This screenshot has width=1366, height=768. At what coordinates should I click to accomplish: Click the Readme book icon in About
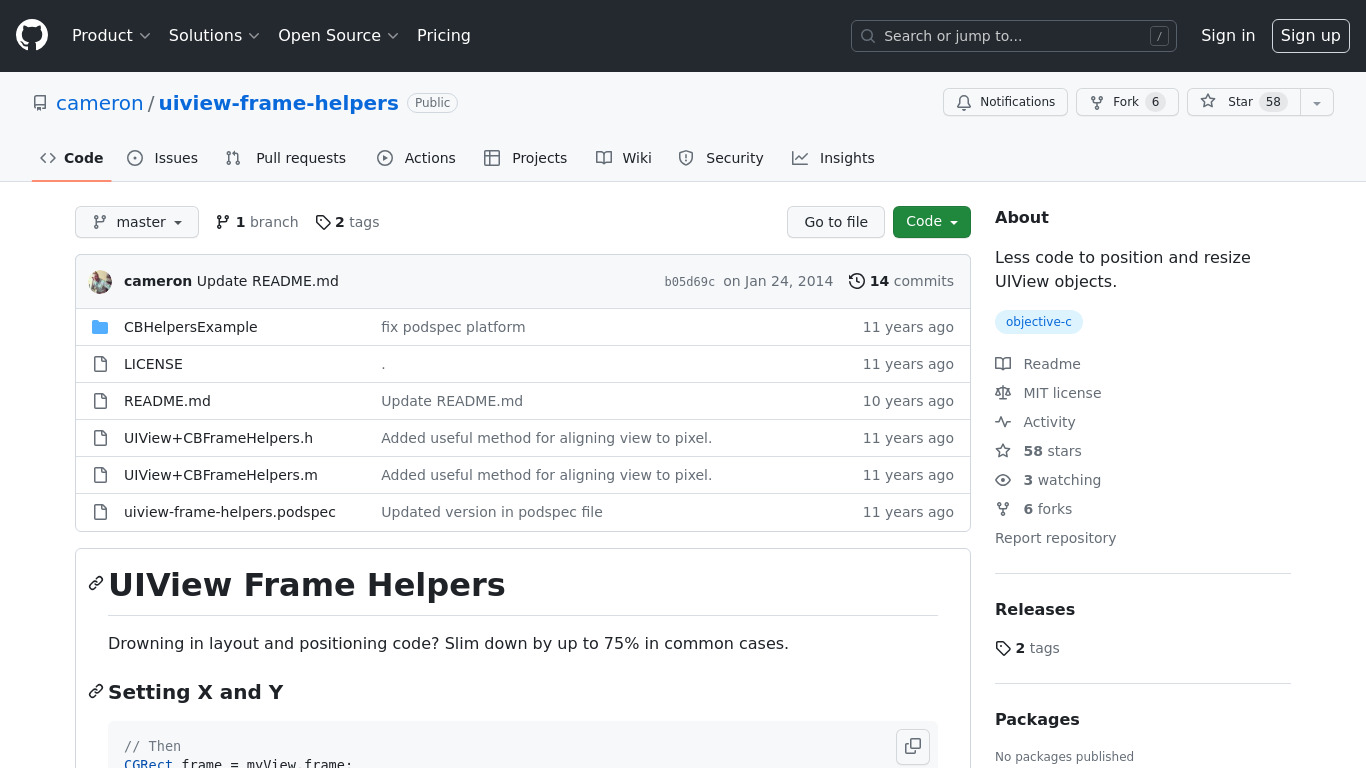click(x=1003, y=364)
